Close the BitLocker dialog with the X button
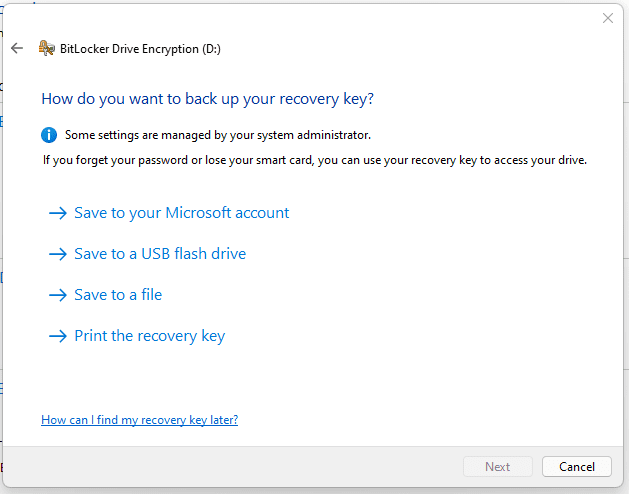Viewport: 629px width, 494px height. coord(607,18)
